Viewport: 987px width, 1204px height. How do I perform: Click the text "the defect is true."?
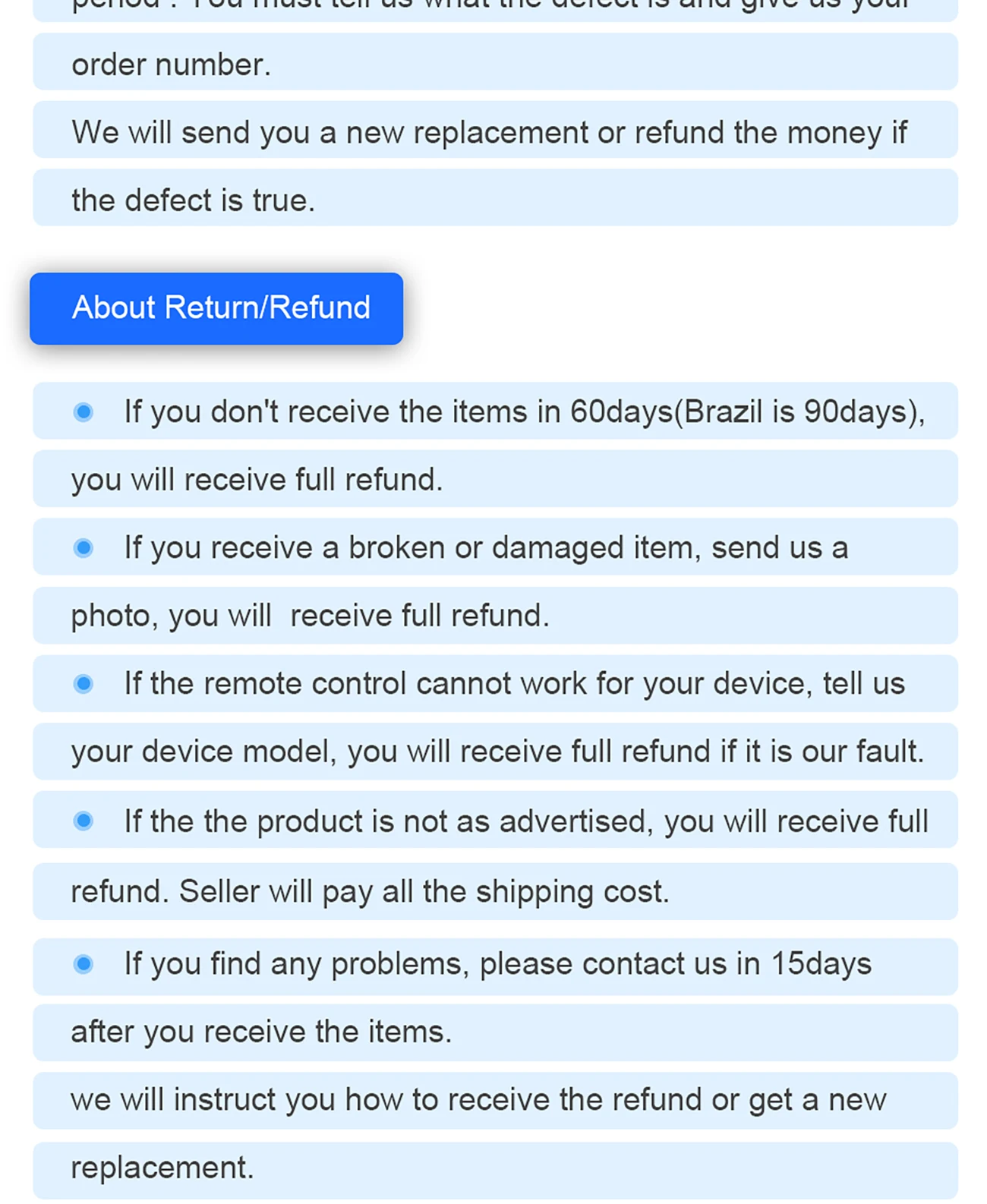pos(193,200)
